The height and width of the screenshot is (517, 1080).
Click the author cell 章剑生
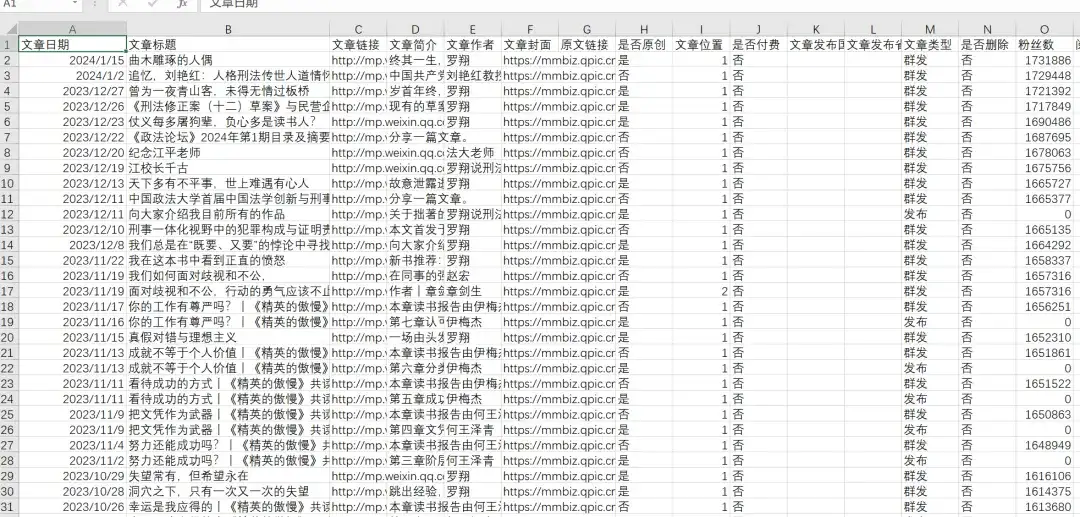(x=472, y=291)
